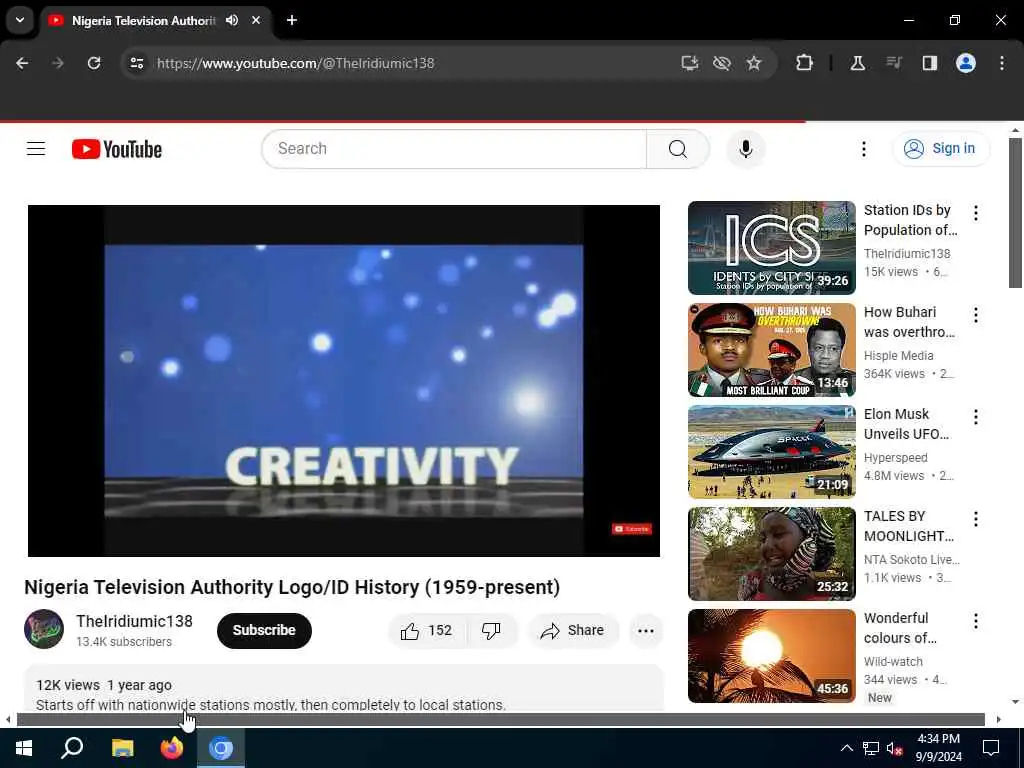
Task: Click the horizontal scrollbar thumb
Action: coord(501,720)
